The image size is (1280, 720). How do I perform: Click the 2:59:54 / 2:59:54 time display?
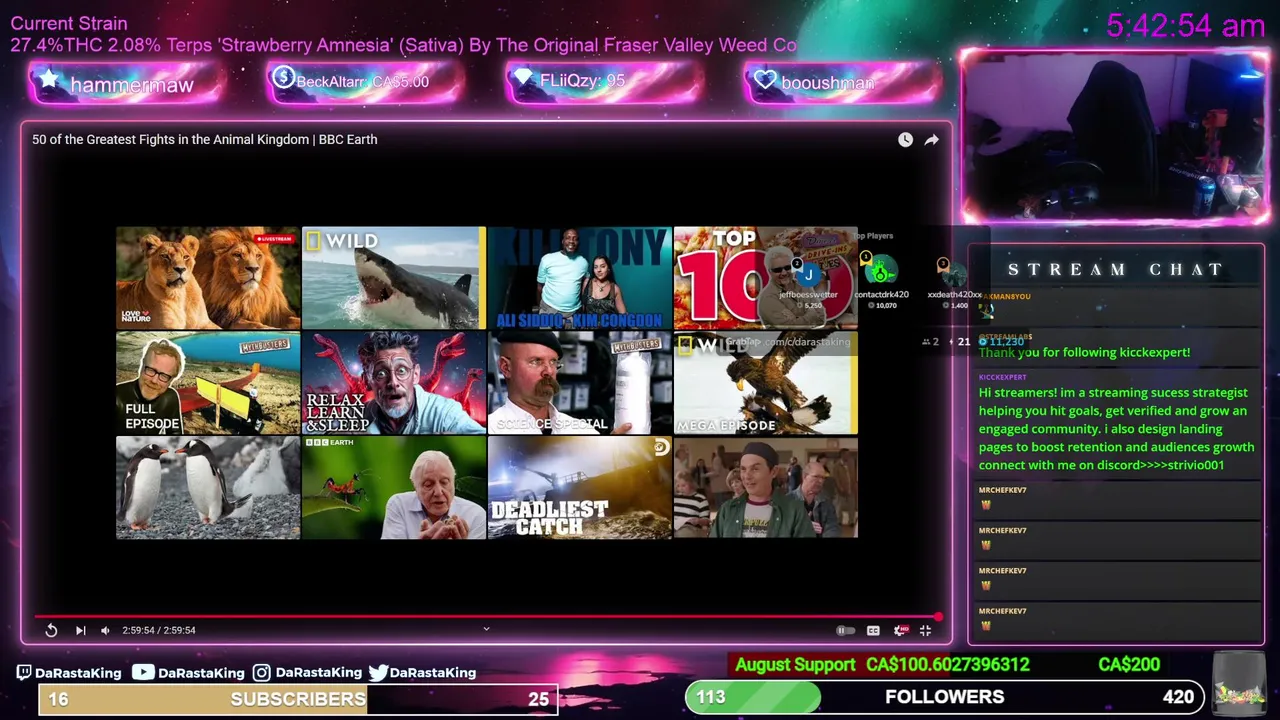point(159,630)
